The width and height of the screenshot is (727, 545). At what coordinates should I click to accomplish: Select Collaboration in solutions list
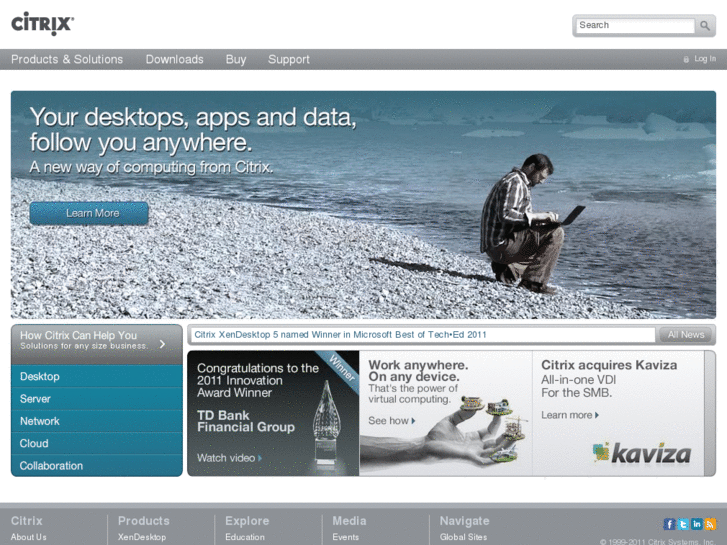(x=97, y=465)
